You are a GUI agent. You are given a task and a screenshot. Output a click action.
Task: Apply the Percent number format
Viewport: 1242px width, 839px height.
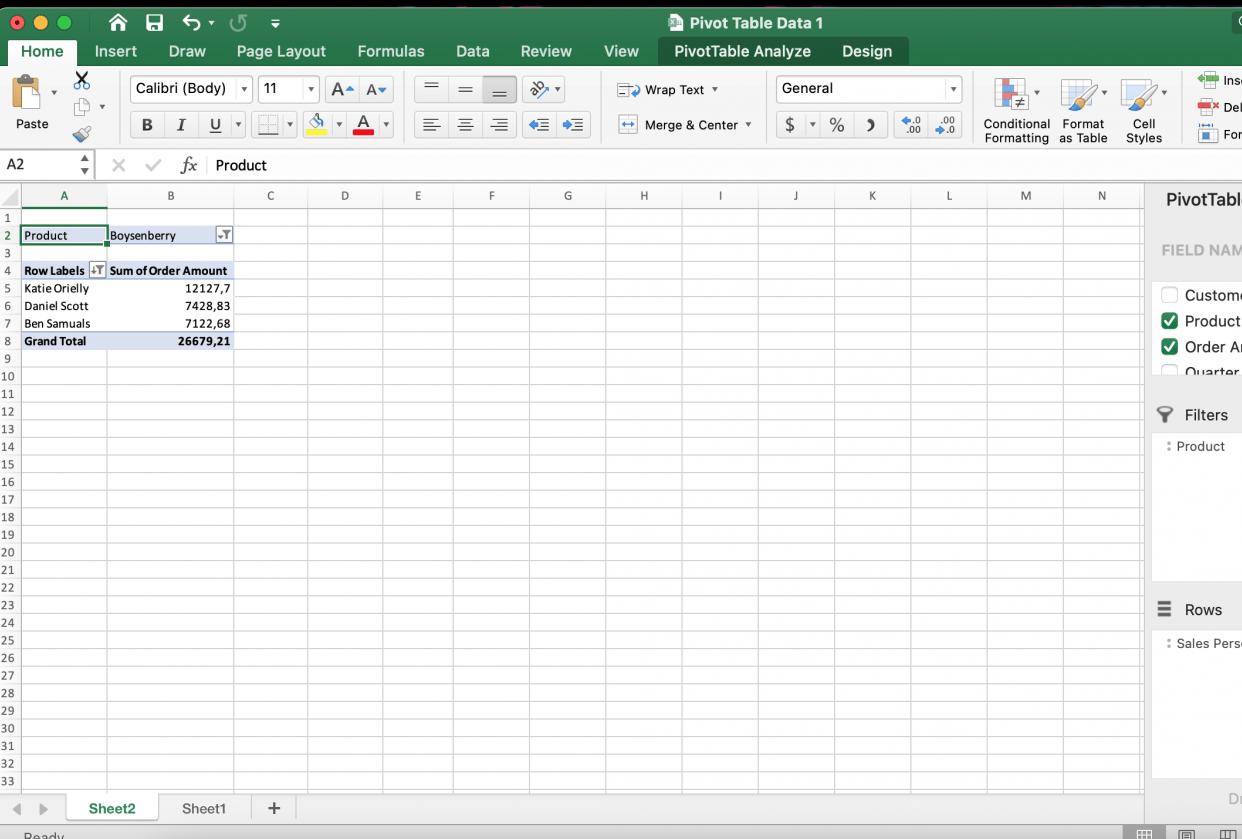click(x=837, y=126)
